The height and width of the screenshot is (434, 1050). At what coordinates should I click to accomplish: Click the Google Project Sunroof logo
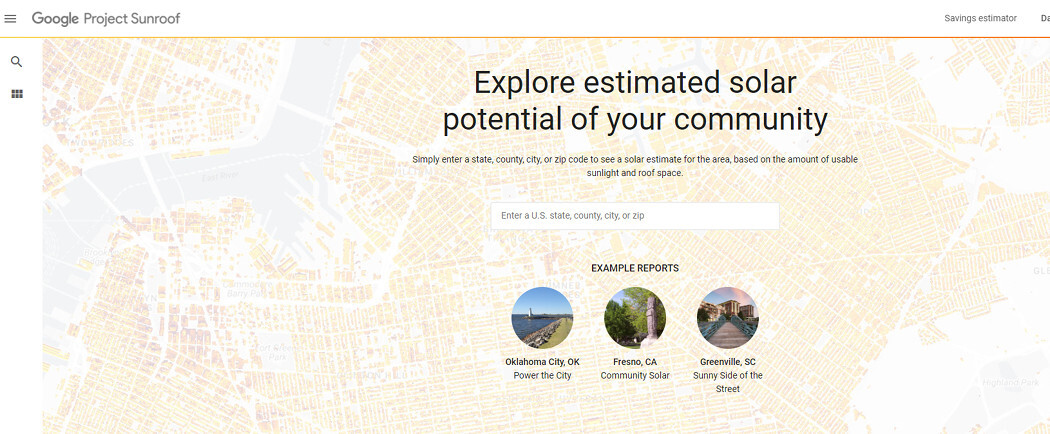pyautogui.click(x=106, y=19)
